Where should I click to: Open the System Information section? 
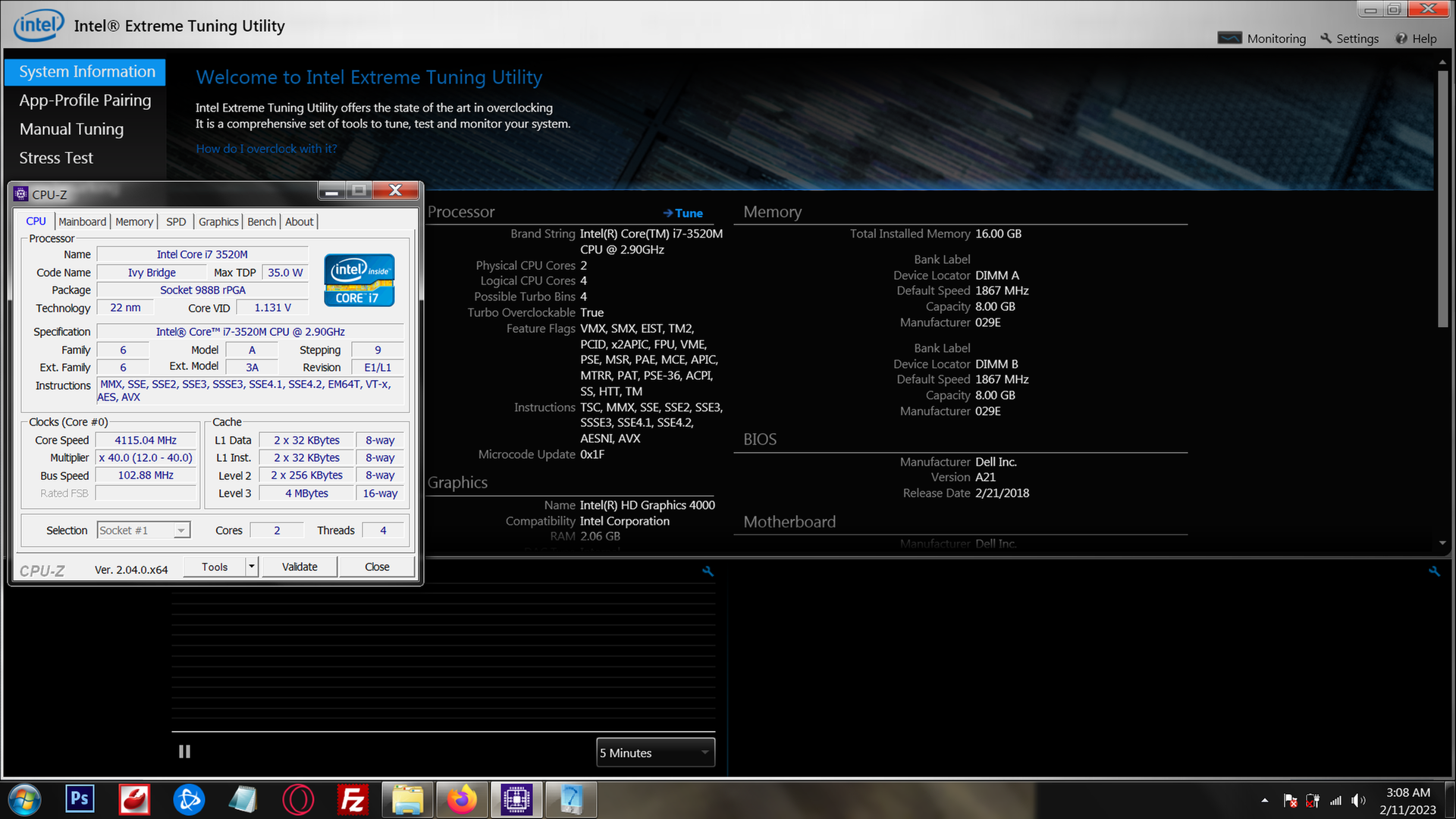pos(85,71)
